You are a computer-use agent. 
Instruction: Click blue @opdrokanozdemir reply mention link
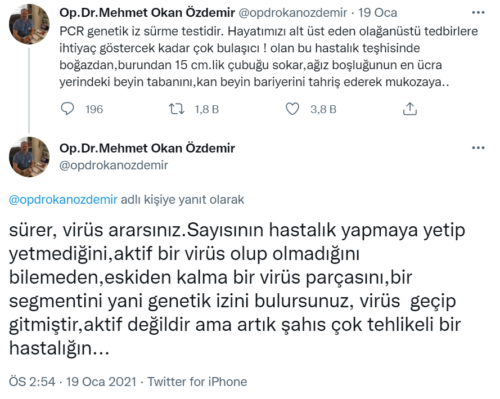pyautogui.click(x=63, y=200)
